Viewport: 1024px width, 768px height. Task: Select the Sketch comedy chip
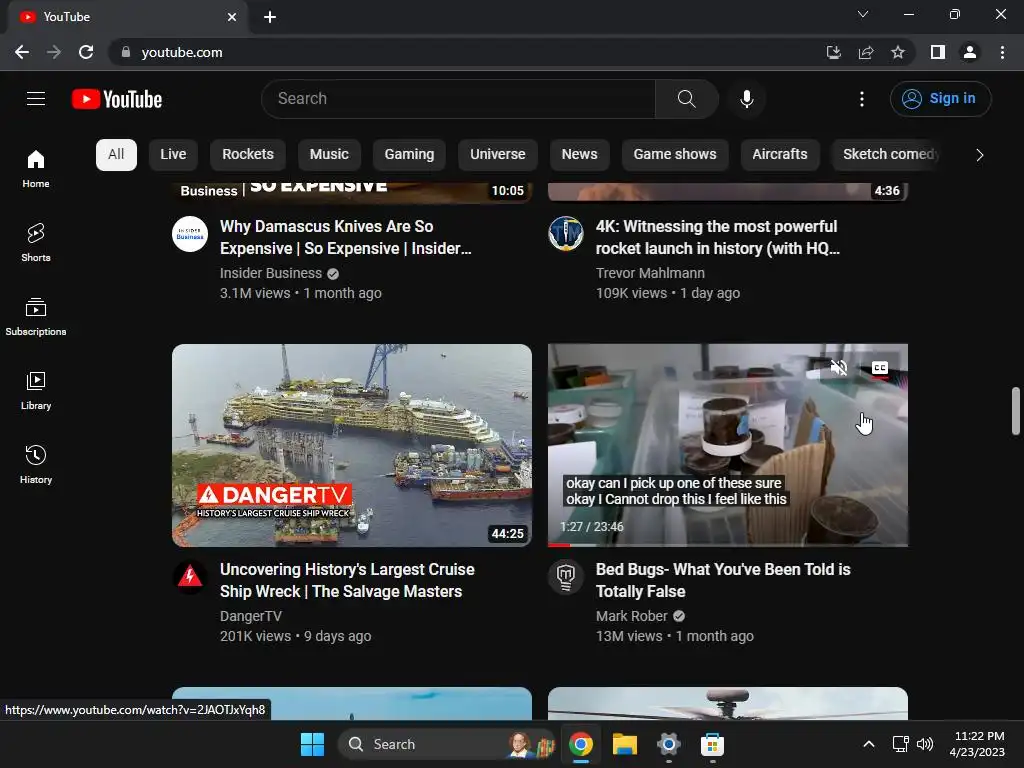(x=888, y=155)
